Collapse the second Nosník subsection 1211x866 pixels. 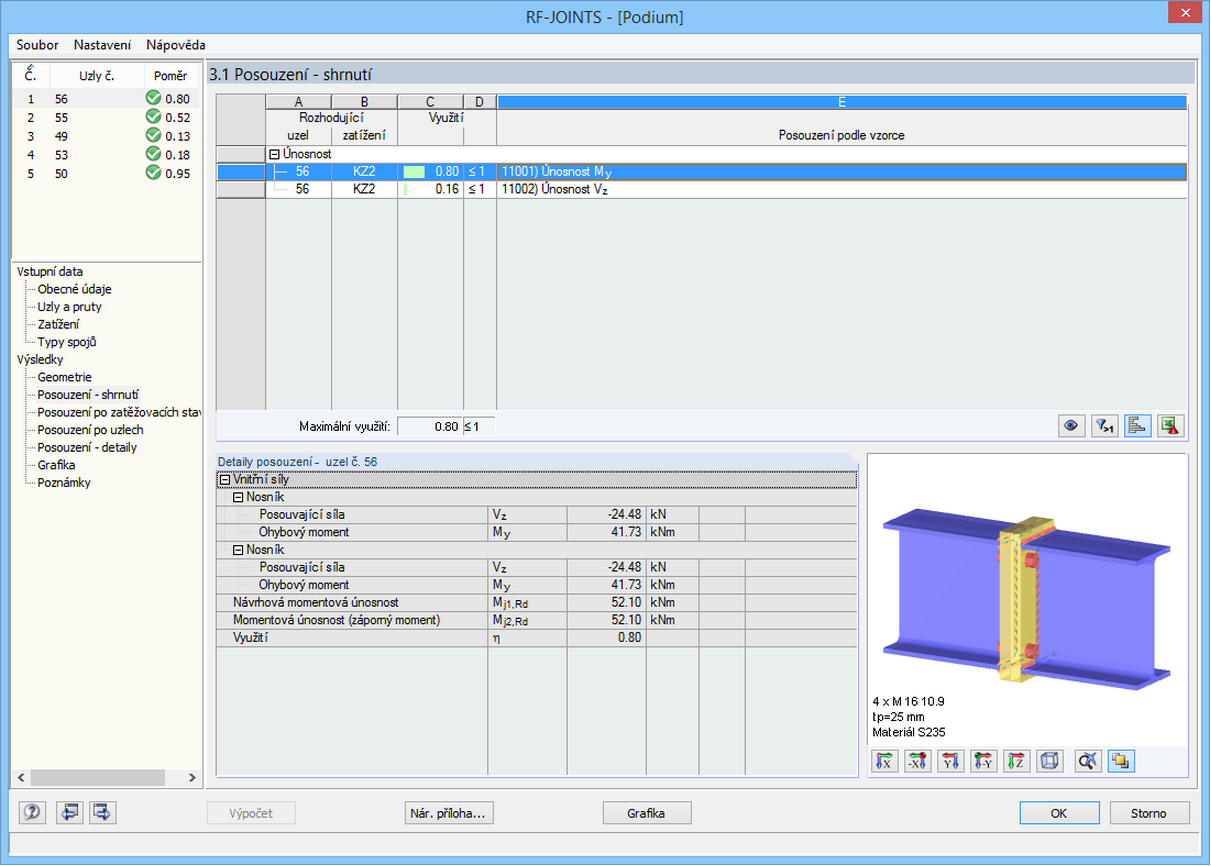238,550
